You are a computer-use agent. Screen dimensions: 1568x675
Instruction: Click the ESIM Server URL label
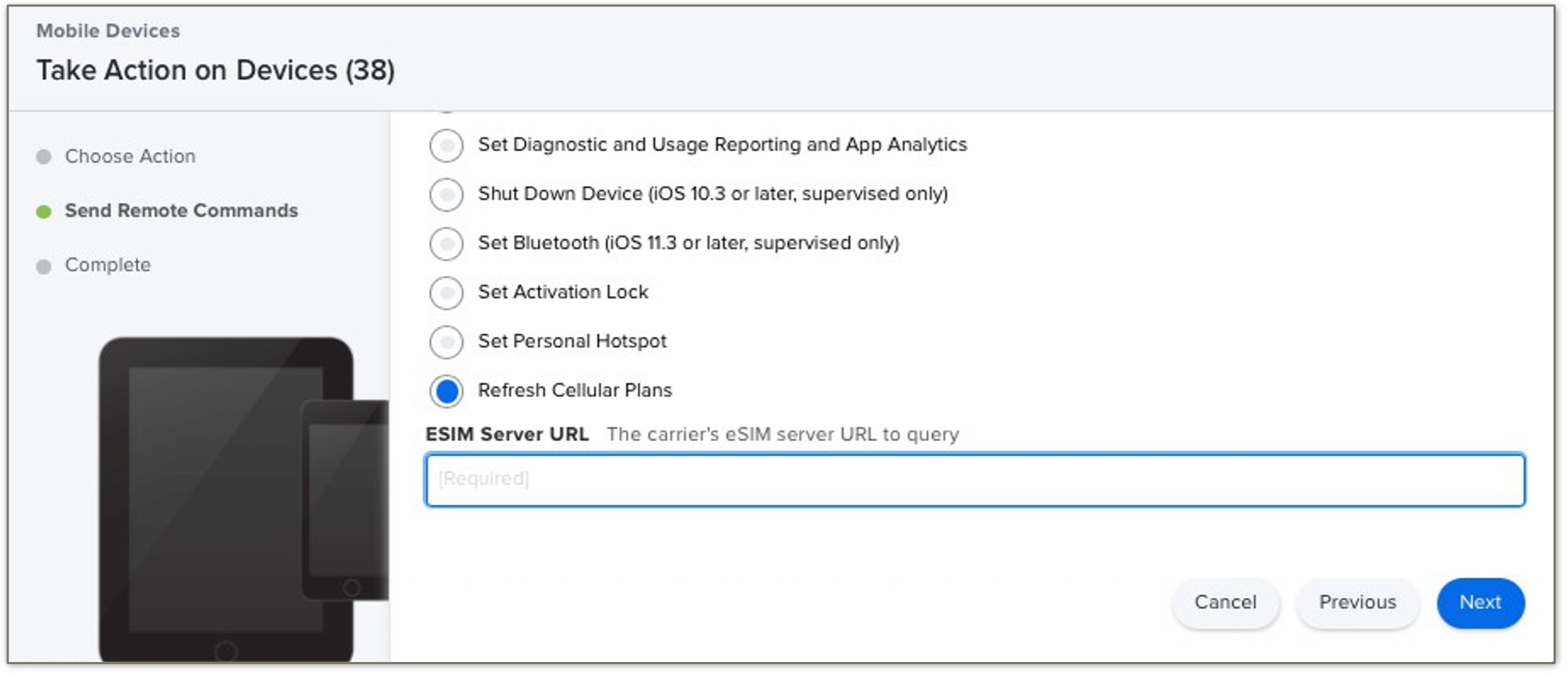click(x=507, y=434)
